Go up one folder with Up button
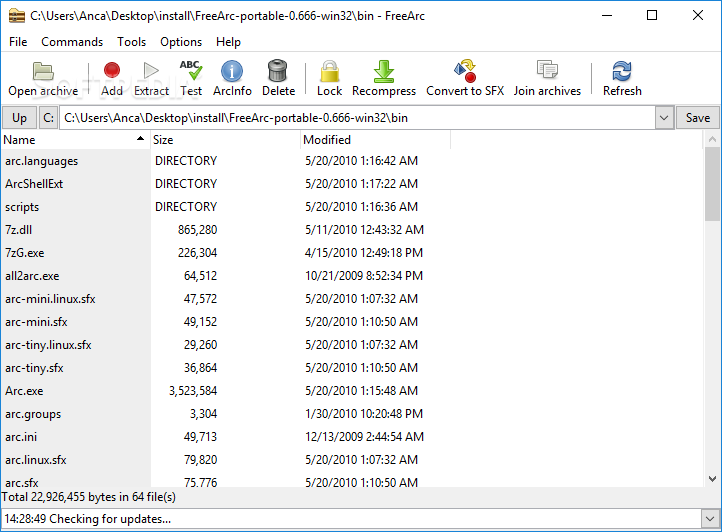The width and height of the screenshot is (722, 532). click(x=19, y=118)
